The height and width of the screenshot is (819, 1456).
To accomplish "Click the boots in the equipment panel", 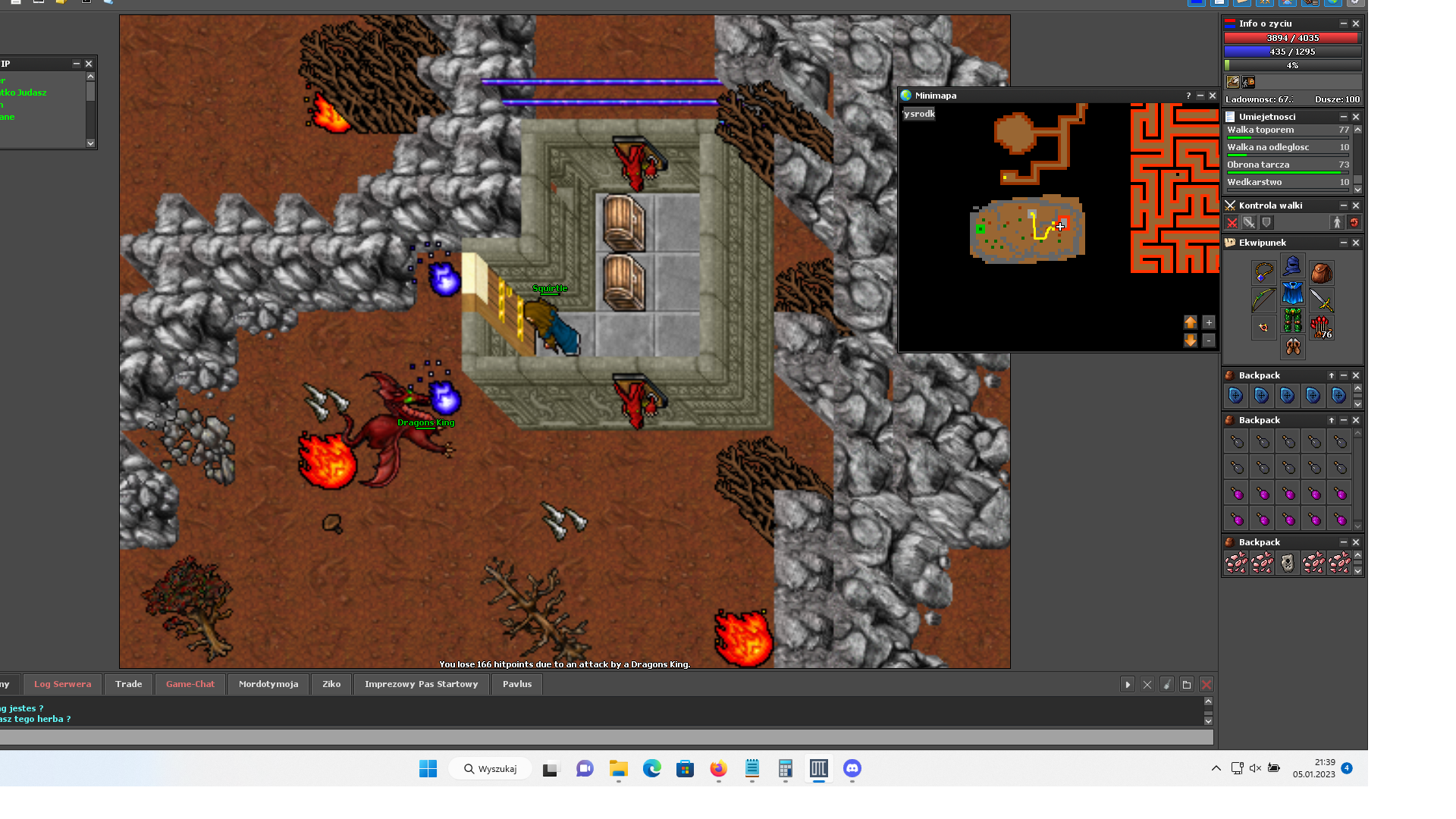I will tap(1292, 347).
